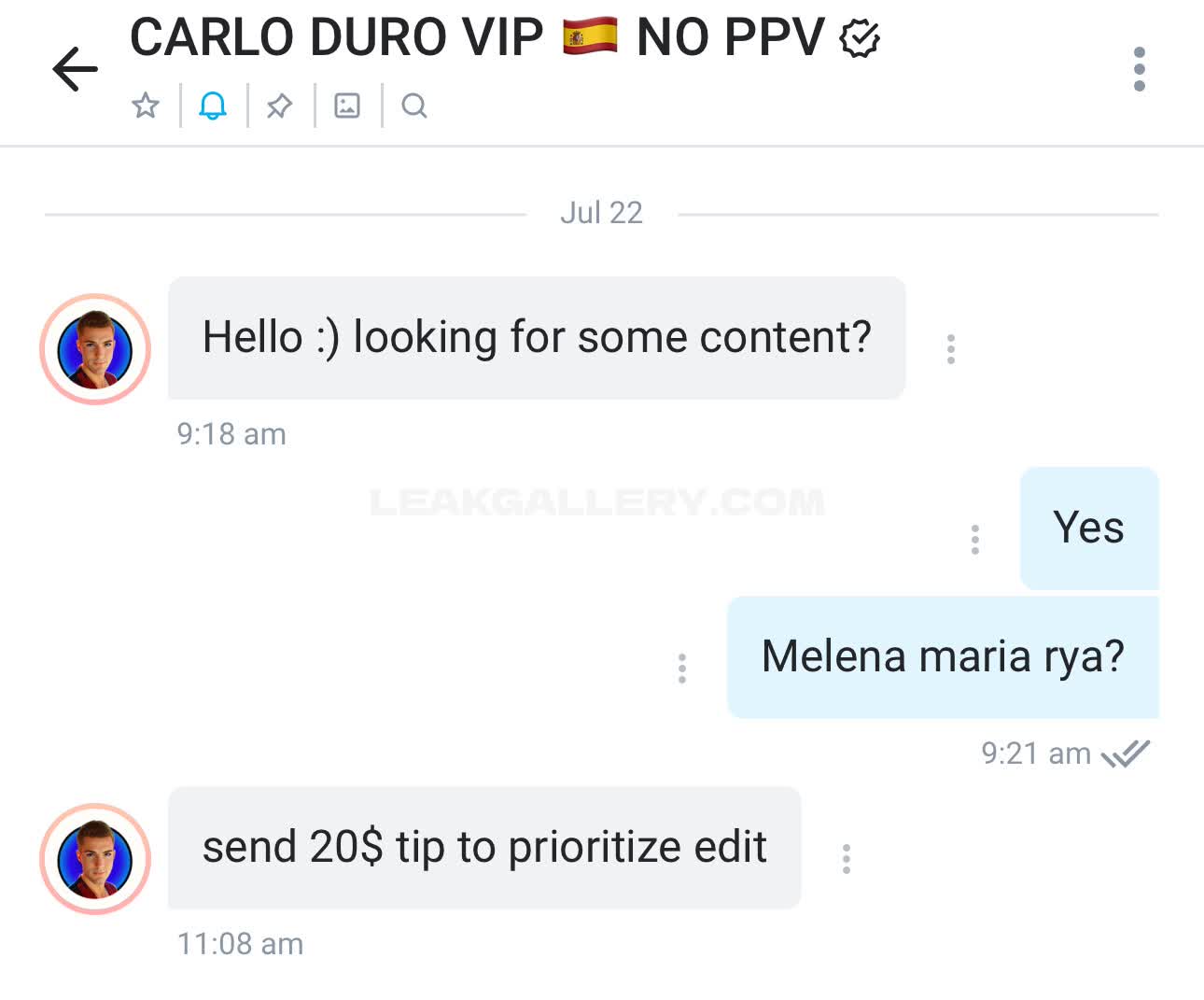The image size is (1204, 1000).
Task: Go back using the left arrow
Action: [75, 69]
